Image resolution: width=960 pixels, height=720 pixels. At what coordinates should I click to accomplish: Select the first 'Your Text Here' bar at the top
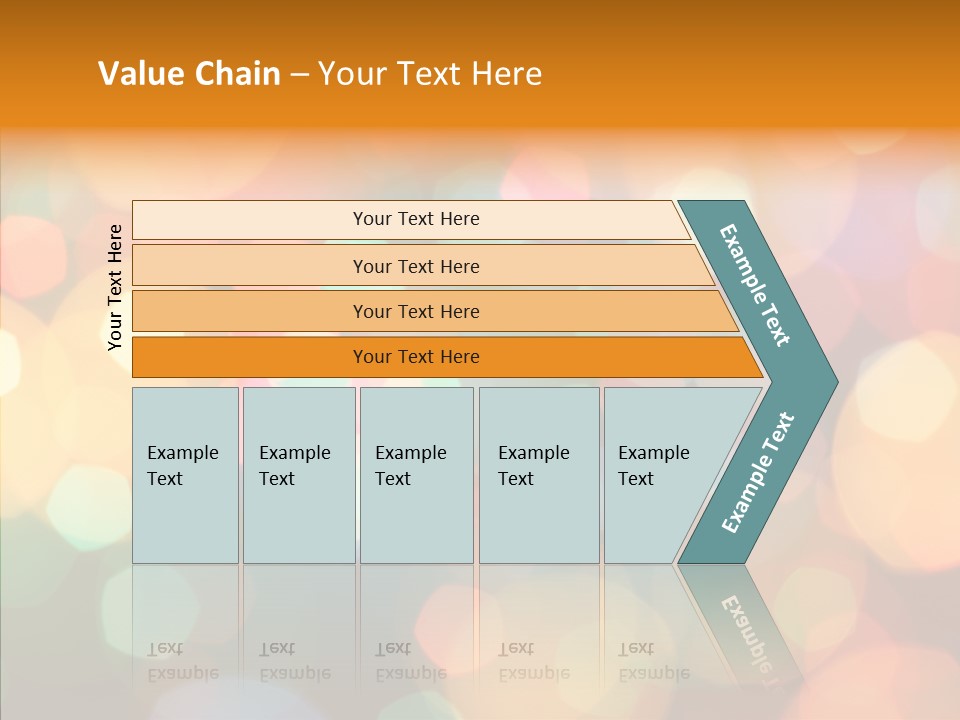tap(415, 219)
